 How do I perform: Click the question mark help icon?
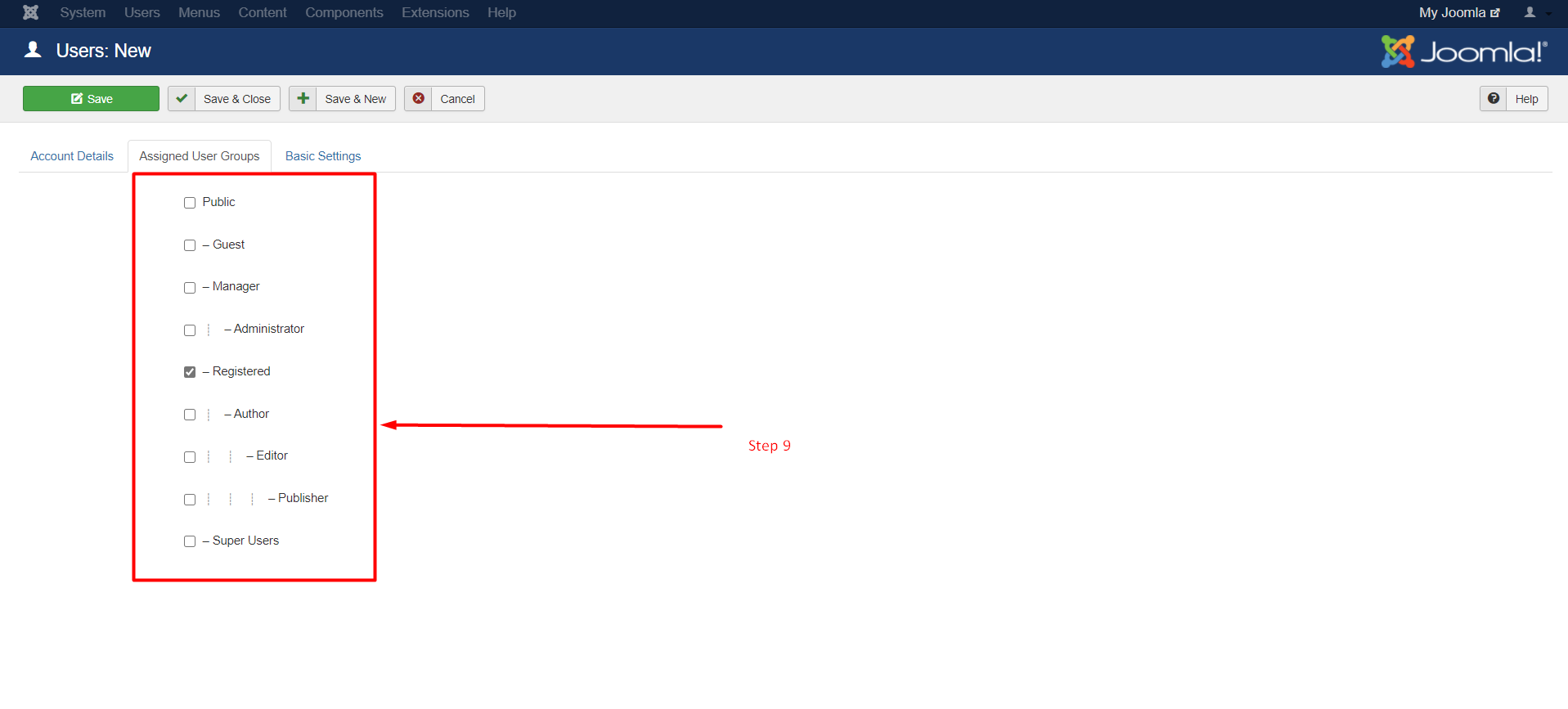coord(1494,98)
